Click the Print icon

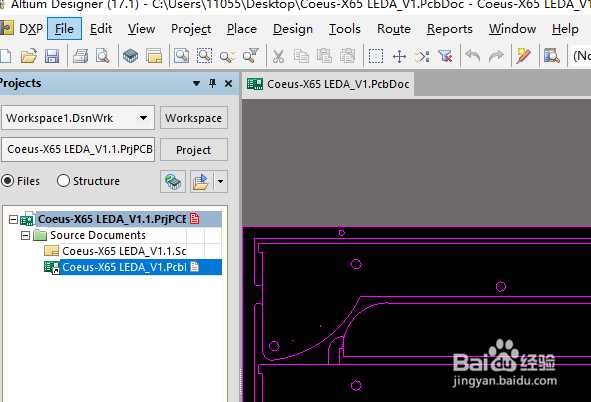pos(80,56)
